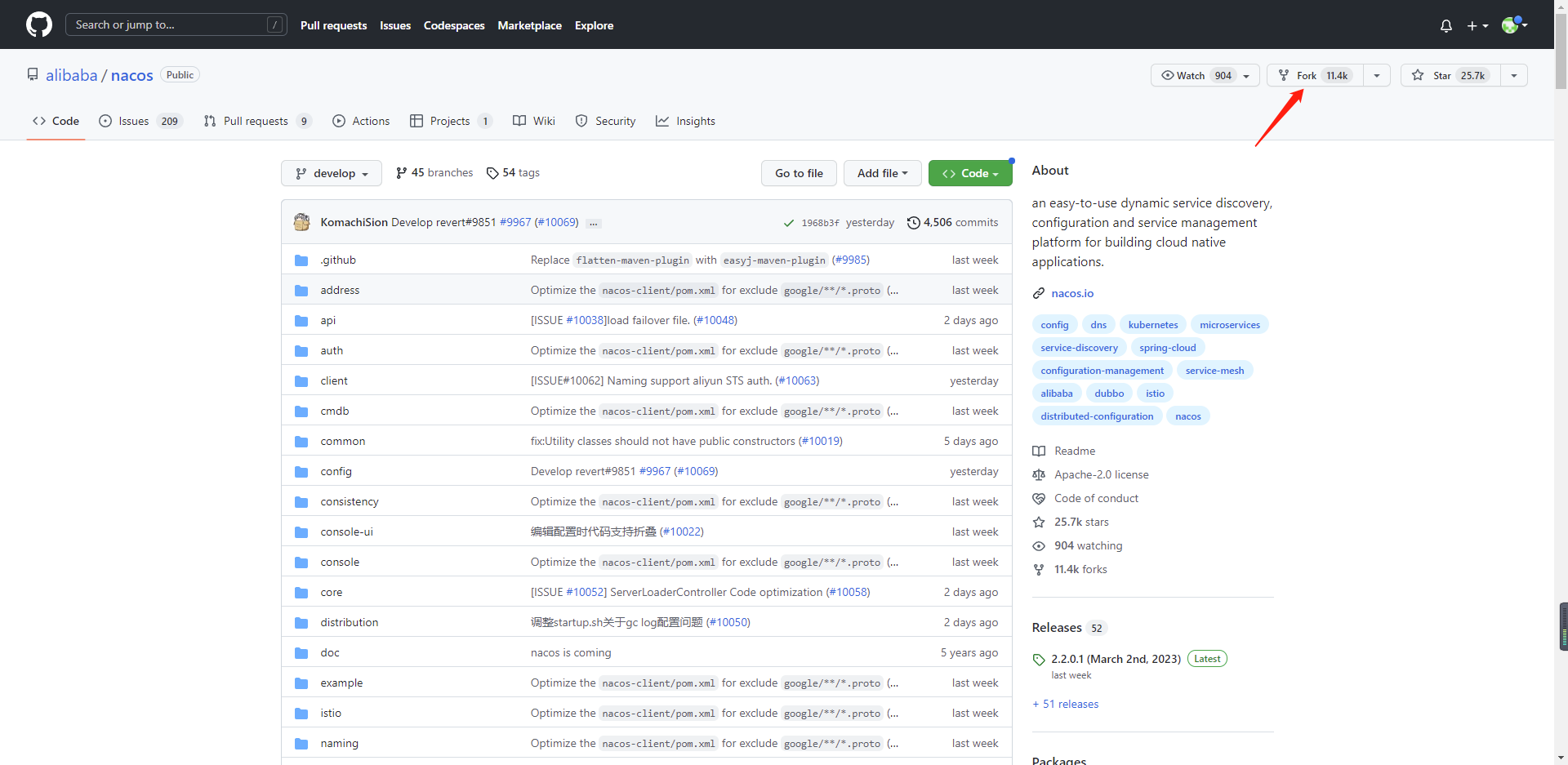Click folder icon for istio
This screenshot has height=765, width=1568.
301,713
